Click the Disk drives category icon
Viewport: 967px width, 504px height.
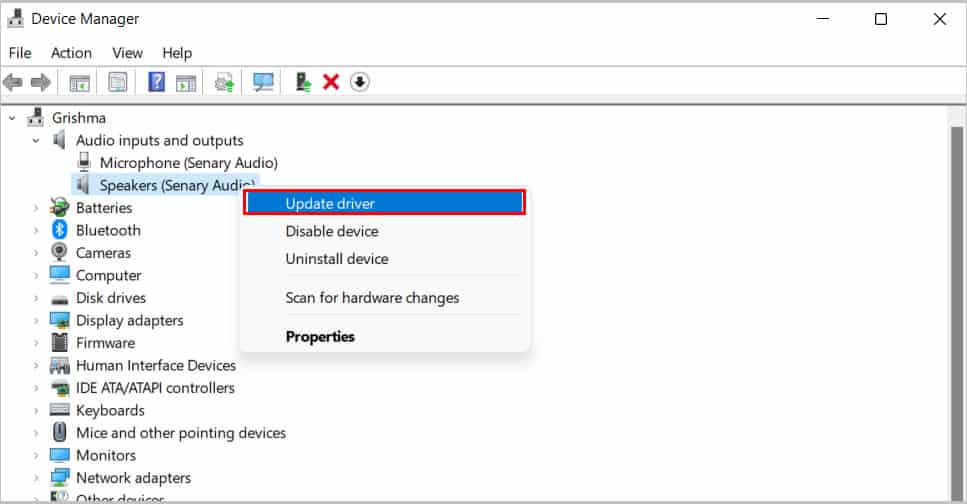60,299
